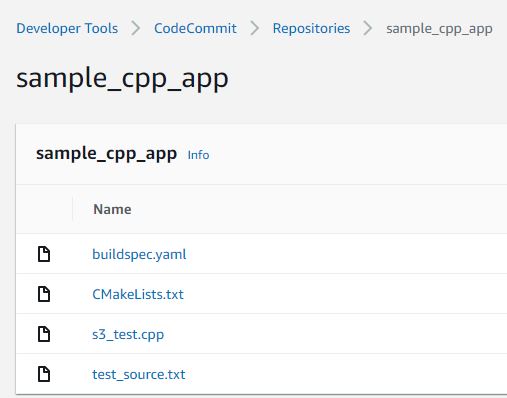Click the chevron after Developer Tools breadcrumb
This screenshot has width=507, height=398.
tap(135, 28)
